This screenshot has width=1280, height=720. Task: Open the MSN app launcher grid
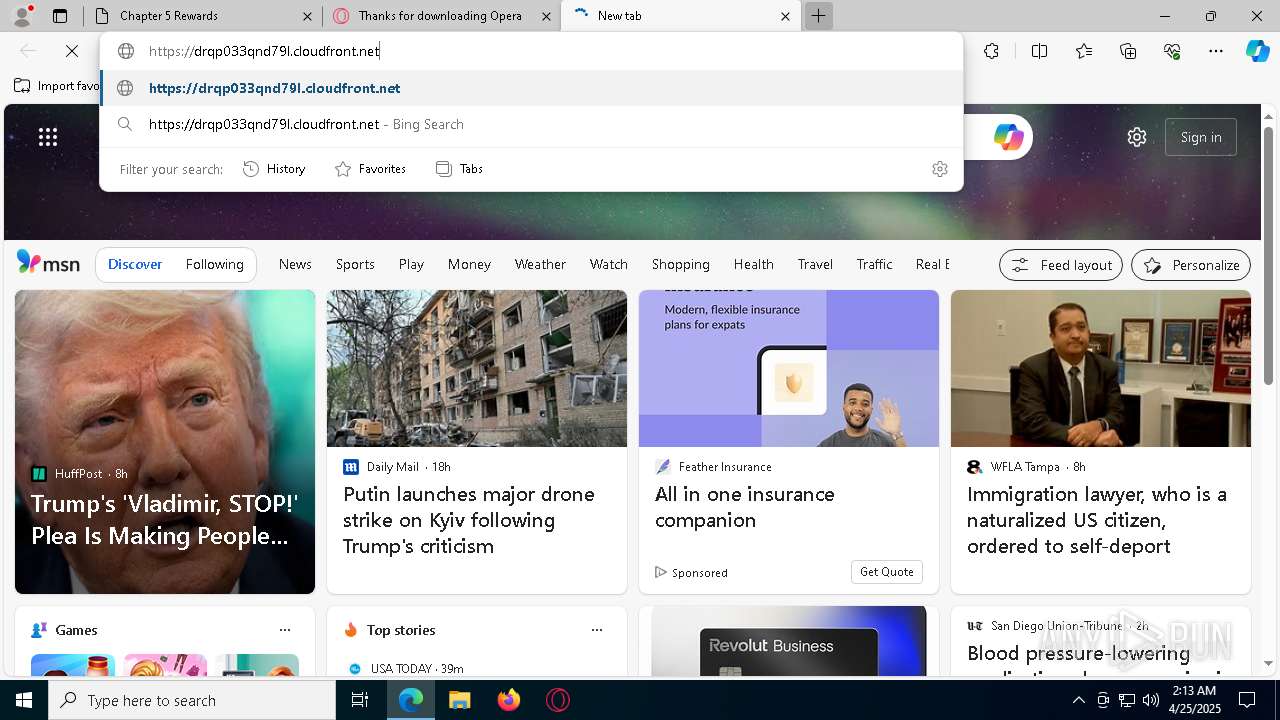tap(48, 137)
